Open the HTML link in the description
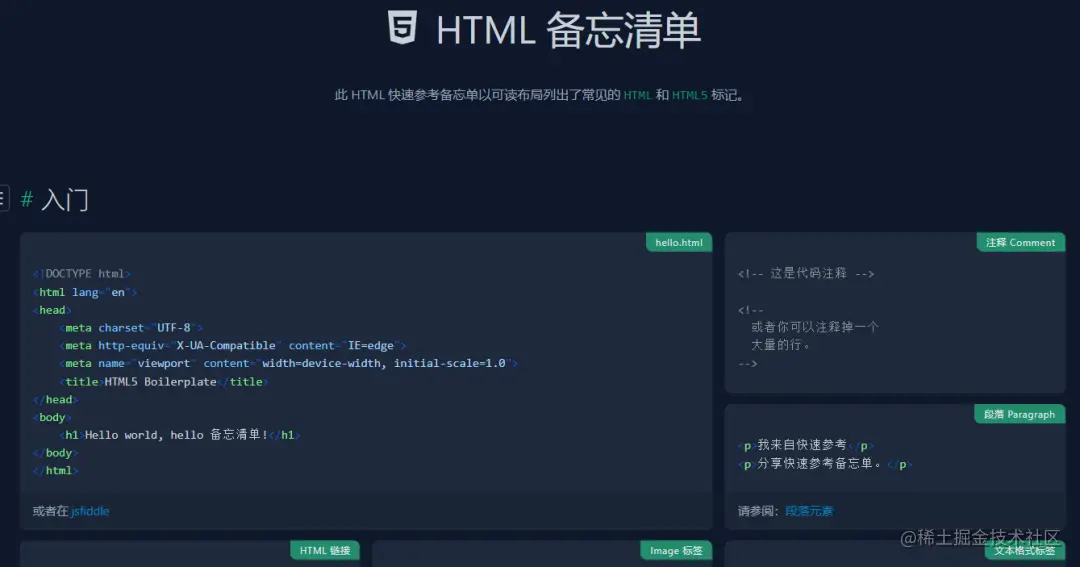 coord(637,95)
